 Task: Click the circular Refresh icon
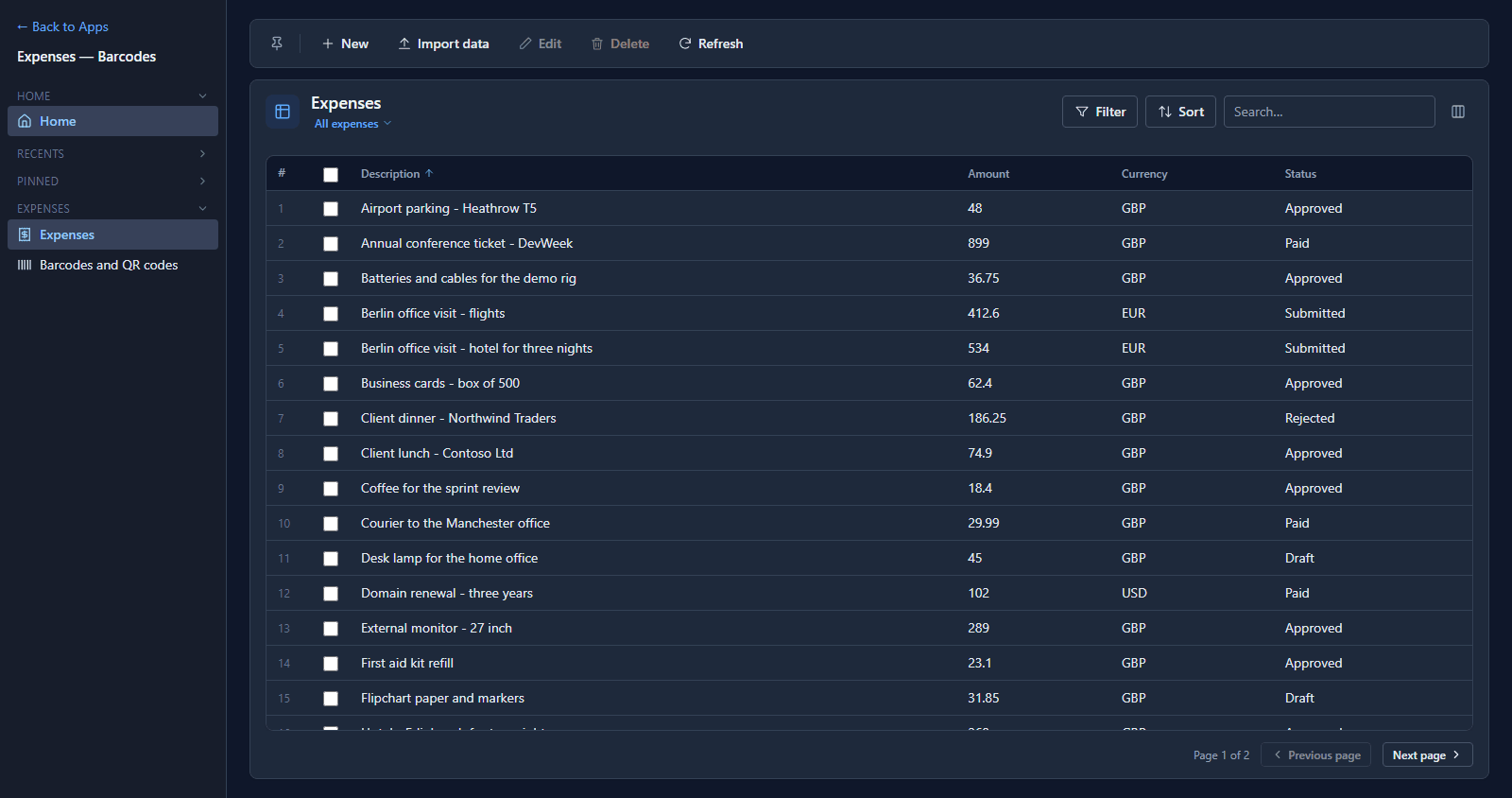[685, 43]
